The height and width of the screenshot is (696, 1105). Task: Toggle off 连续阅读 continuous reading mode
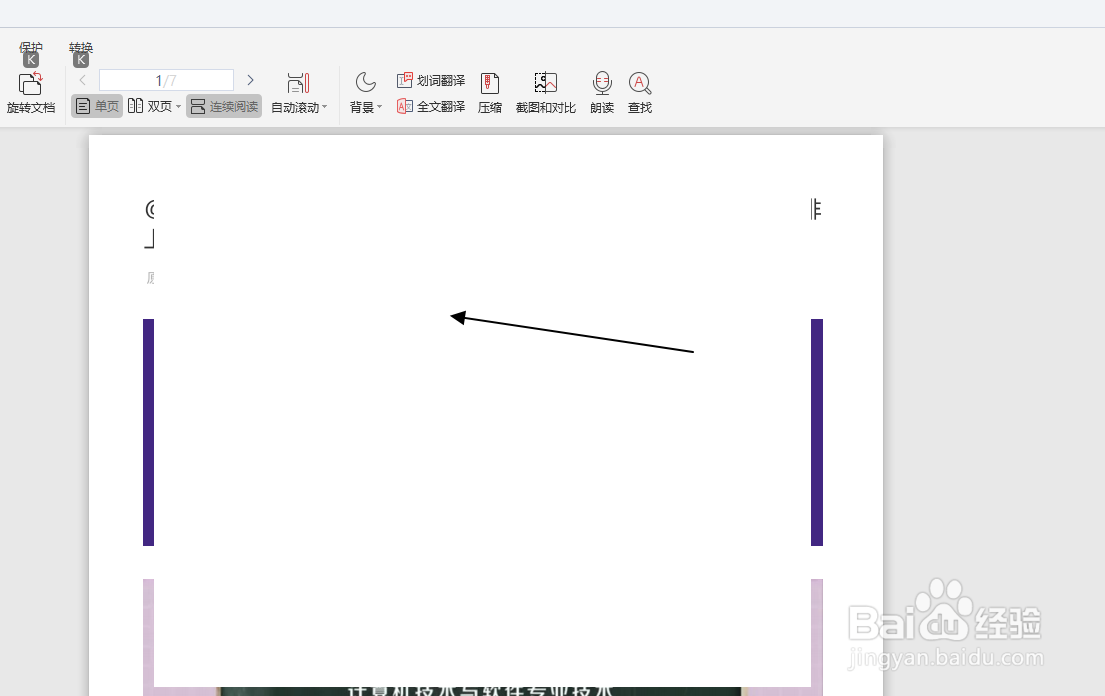pos(223,105)
